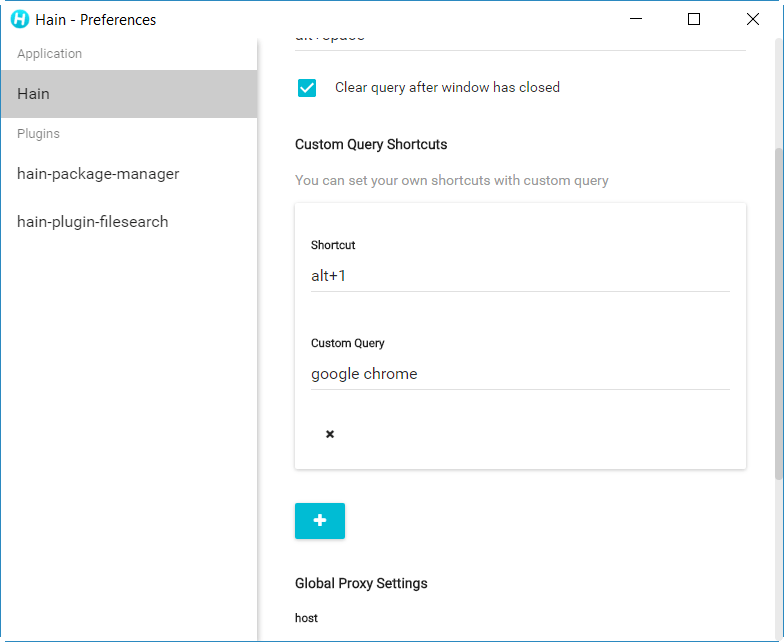Click the Application section header in the sidebar
The height and width of the screenshot is (642, 784).
coord(50,54)
